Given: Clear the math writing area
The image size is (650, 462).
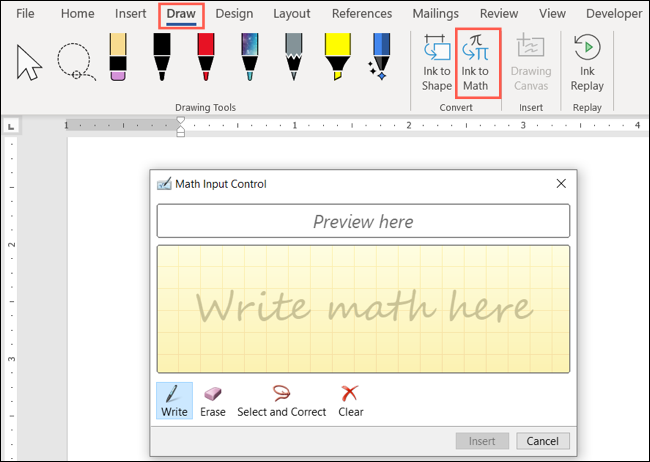Looking at the screenshot, I should (350, 401).
